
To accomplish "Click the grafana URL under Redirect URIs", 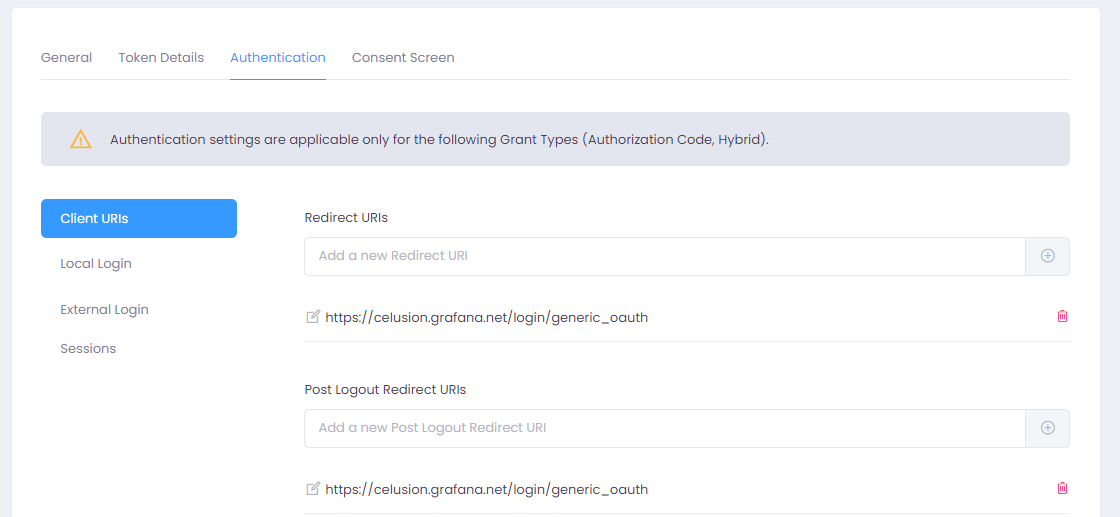I will [486, 318].
